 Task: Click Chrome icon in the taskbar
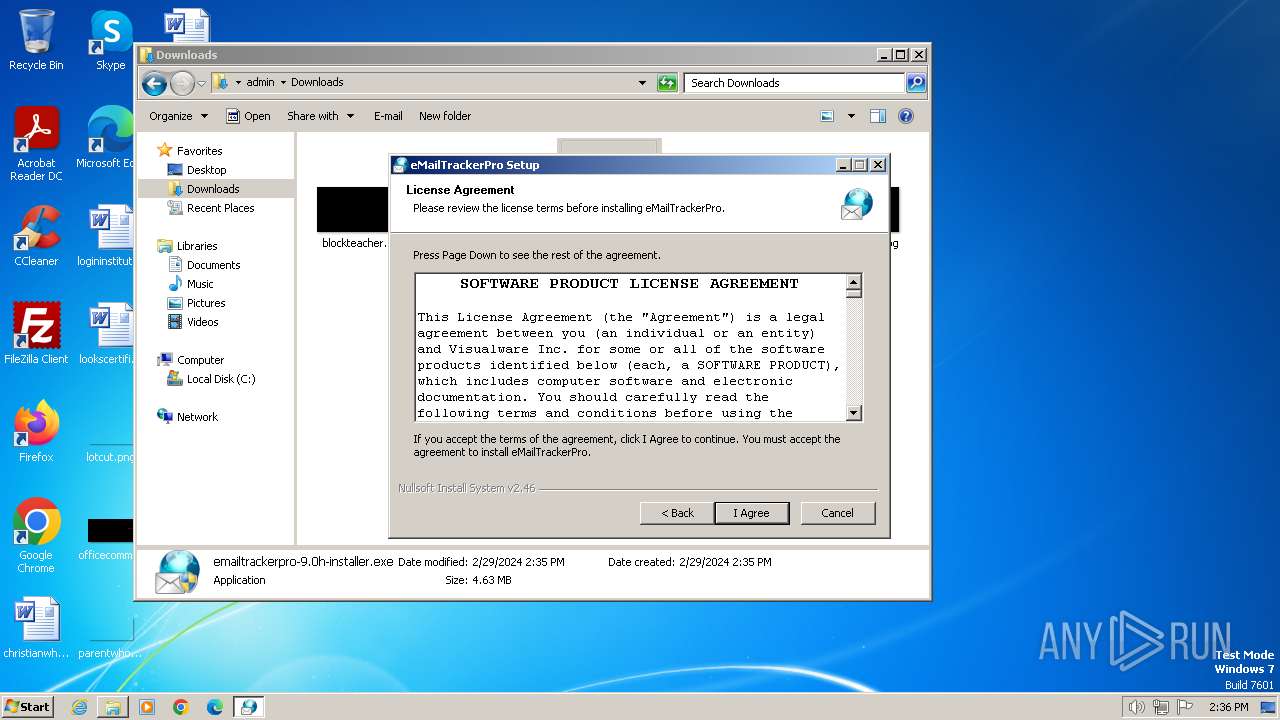[x=180, y=707]
